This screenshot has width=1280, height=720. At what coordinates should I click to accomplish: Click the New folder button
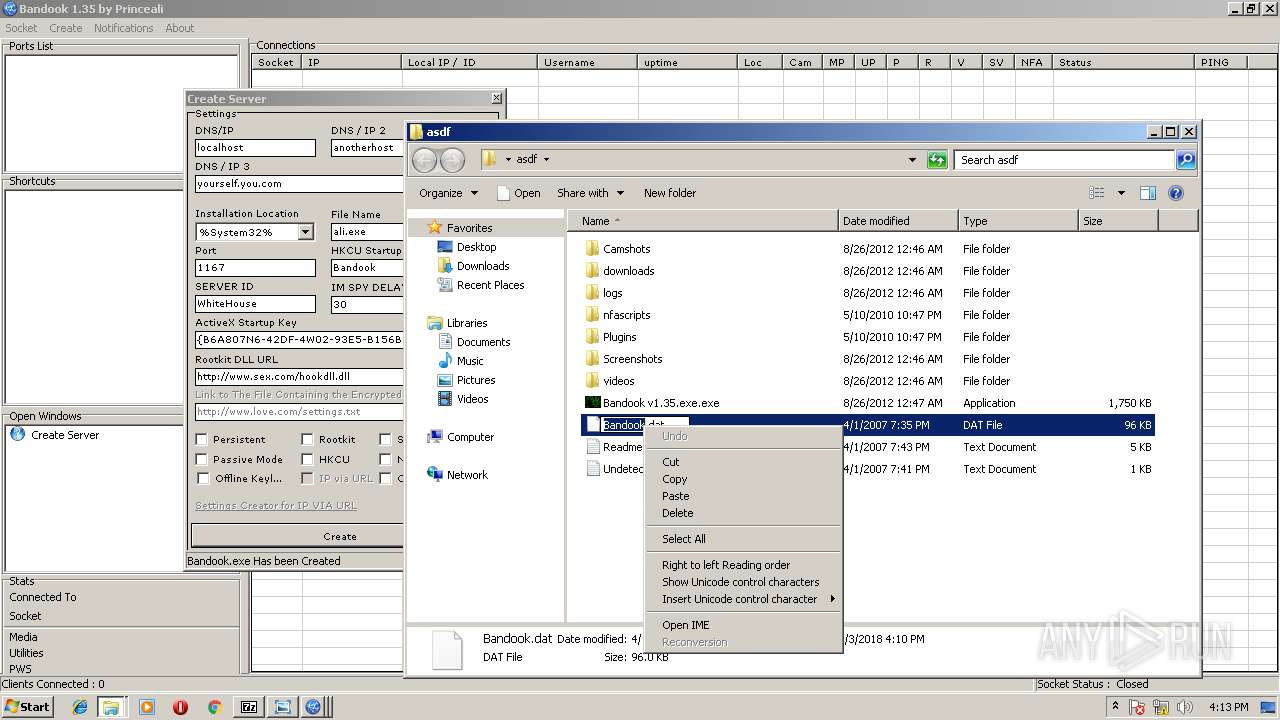click(670, 193)
